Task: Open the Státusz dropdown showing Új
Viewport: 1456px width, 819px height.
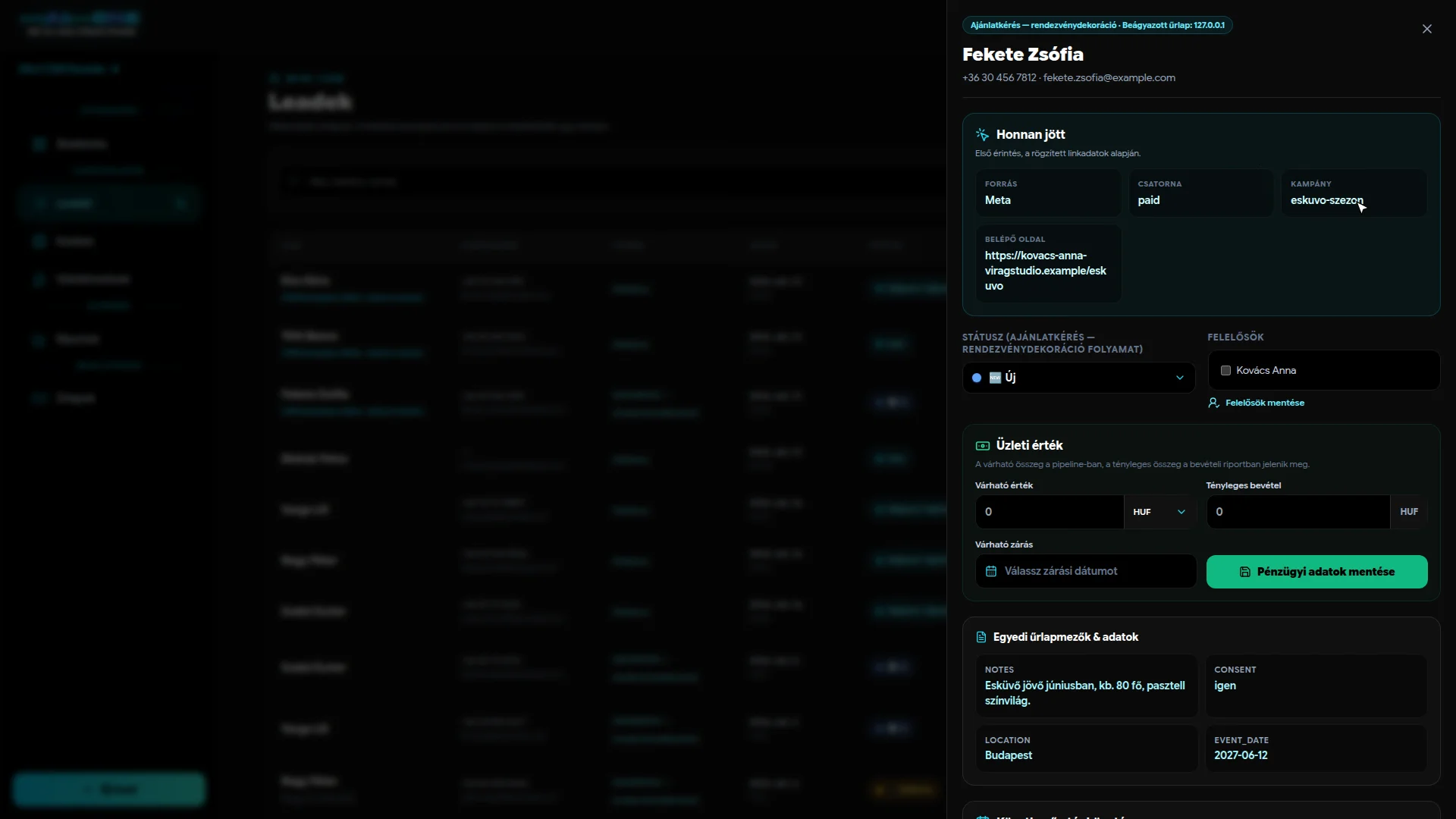Action: (1078, 378)
